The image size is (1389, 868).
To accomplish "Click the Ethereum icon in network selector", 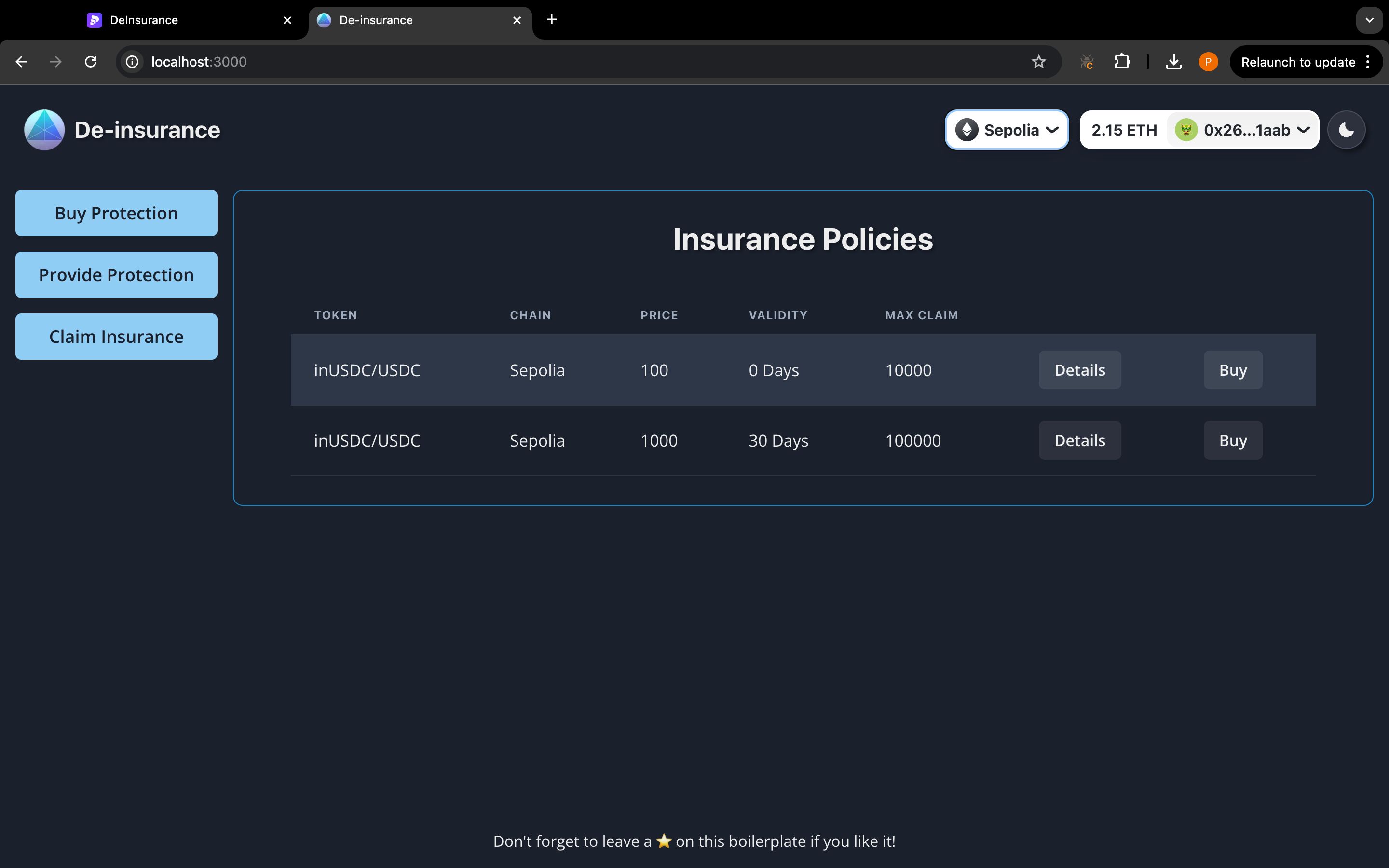I will pos(967,130).
